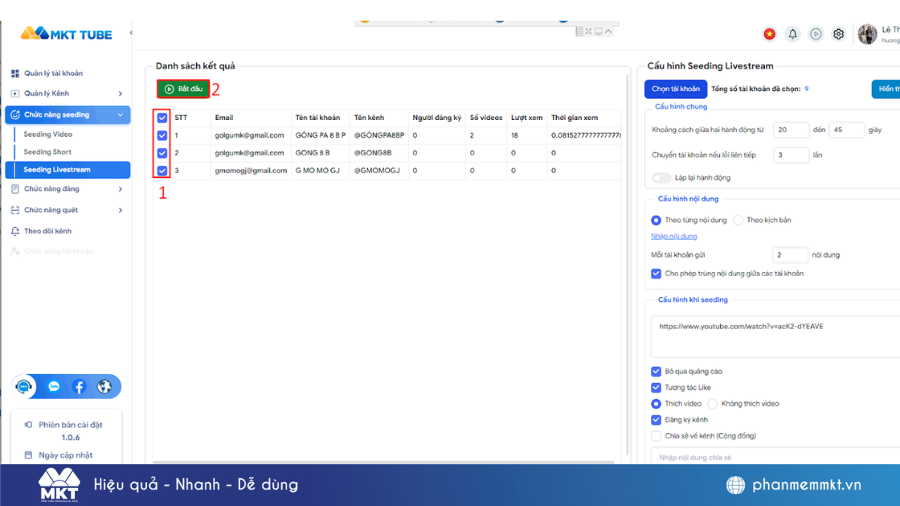Click the Chức năng đăng icon
The width and height of the screenshot is (900, 506).
pos(15,189)
